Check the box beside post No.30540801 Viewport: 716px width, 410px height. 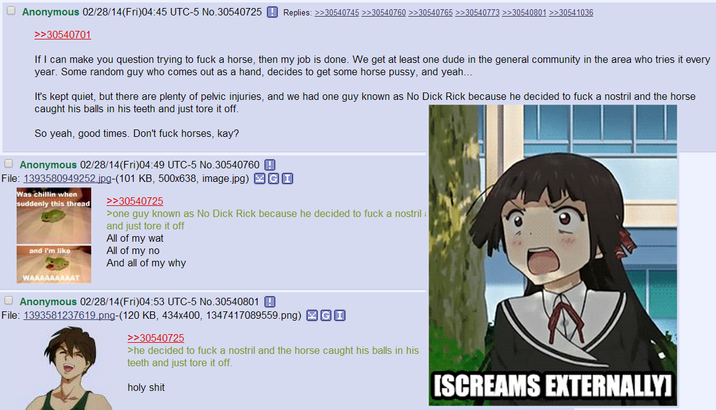click(x=9, y=300)
